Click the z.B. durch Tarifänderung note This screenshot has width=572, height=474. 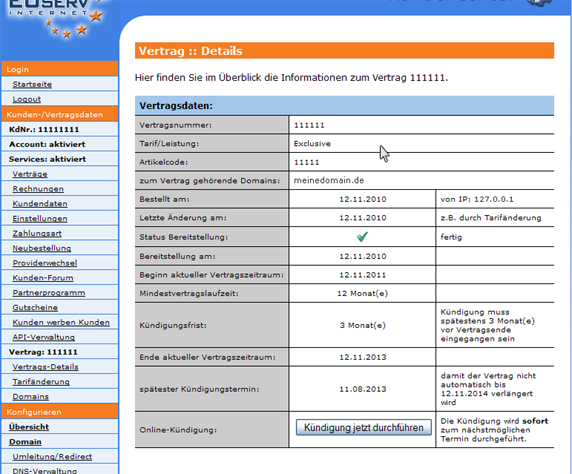491,218
